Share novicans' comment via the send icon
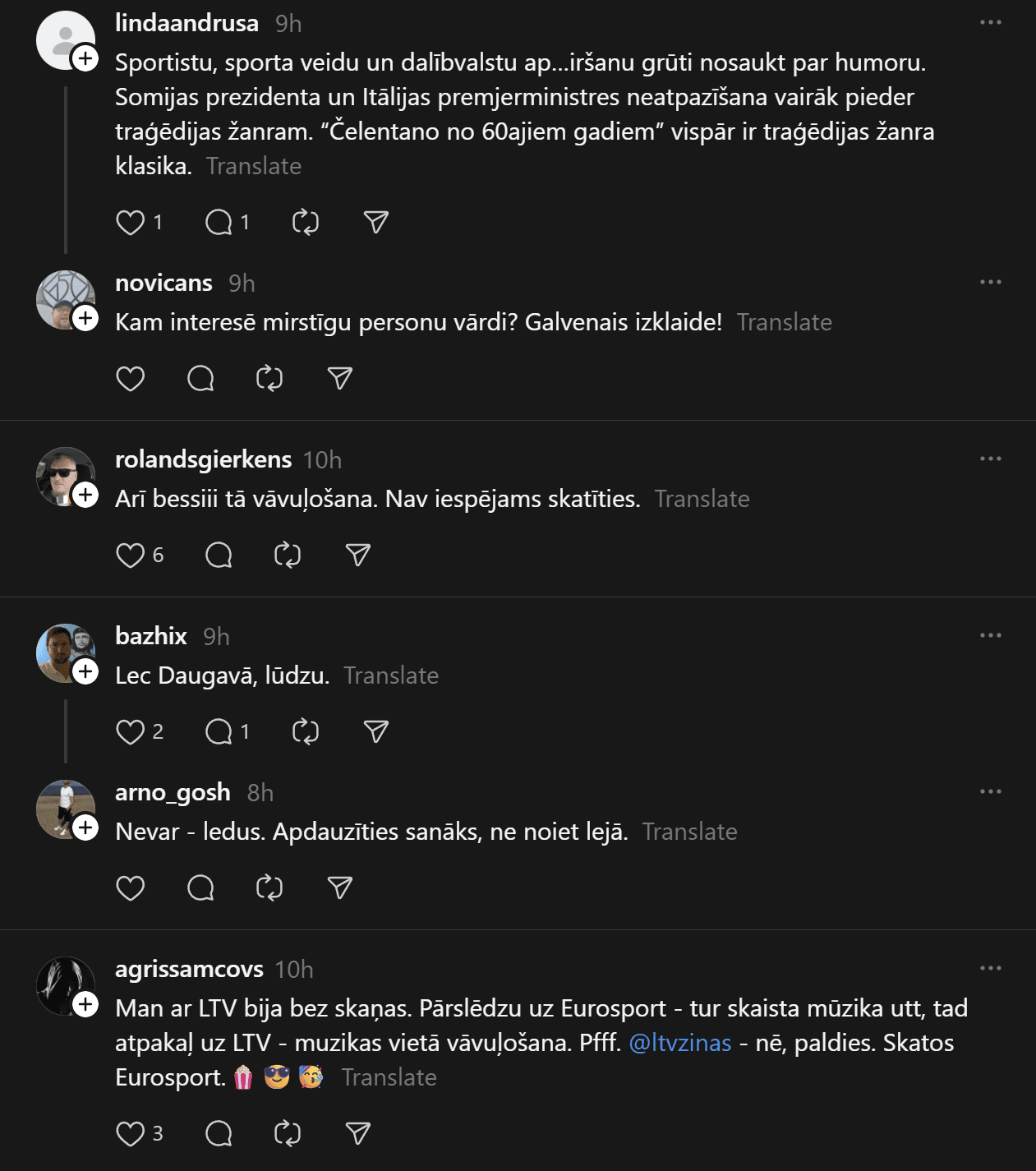 point(340,379)
